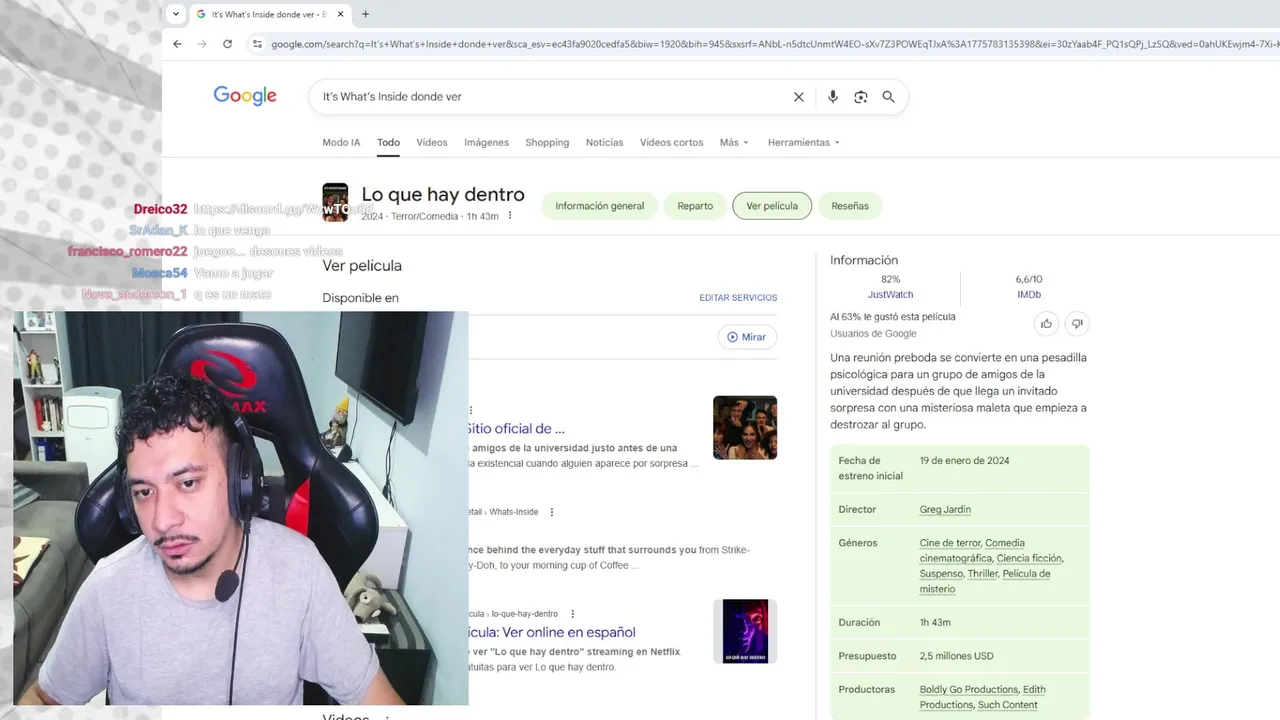Select the browser address bar URL

point(773,44)
